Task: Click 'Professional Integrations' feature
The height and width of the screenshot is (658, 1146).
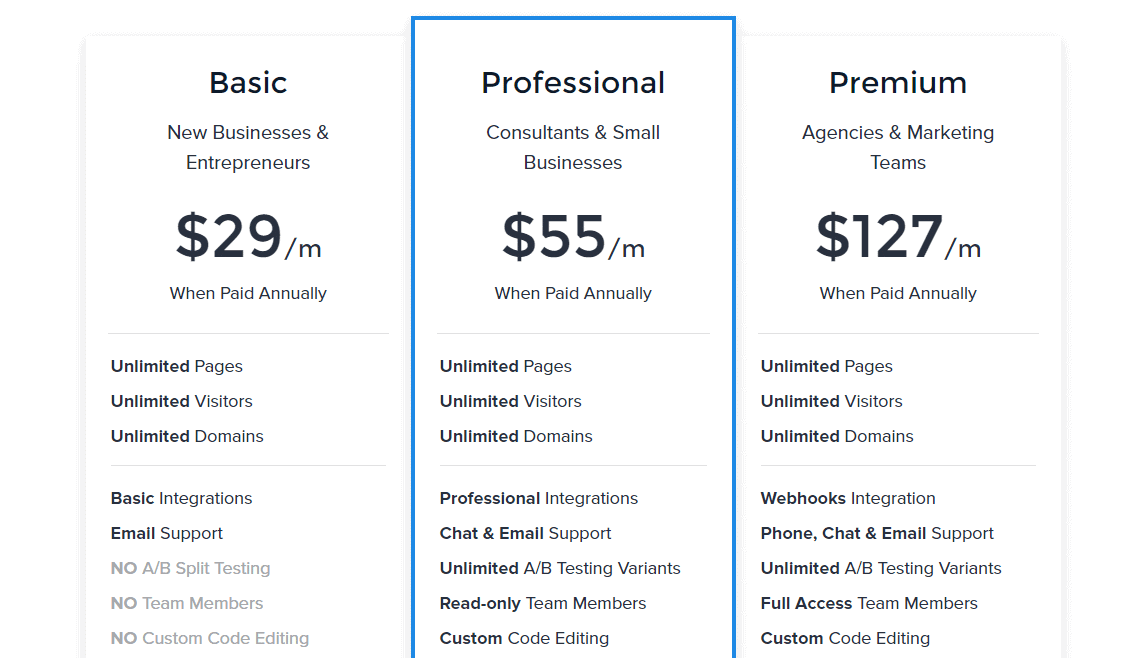Action: point(539,498)
